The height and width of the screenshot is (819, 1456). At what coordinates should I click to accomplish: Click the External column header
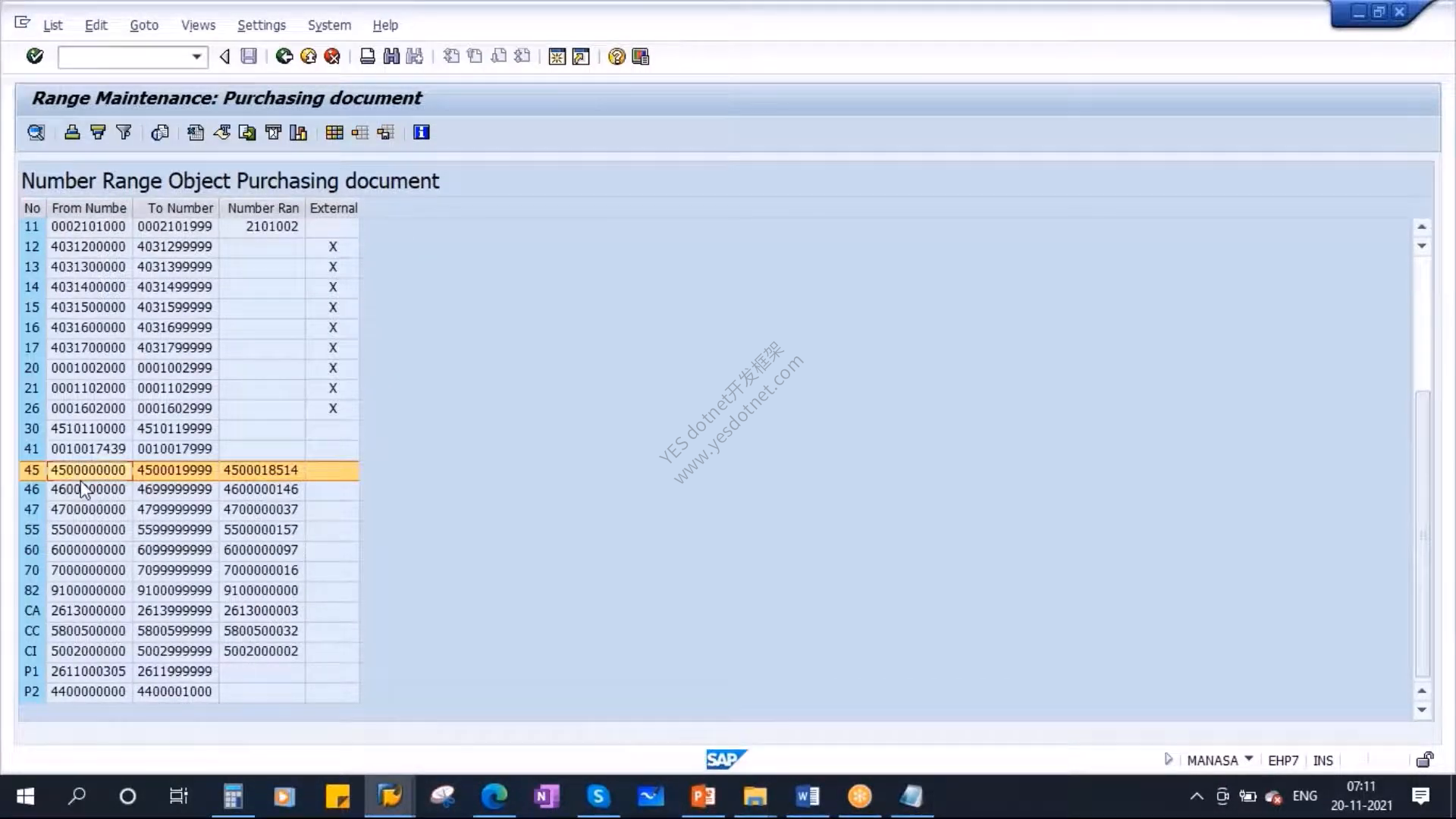pos(333,208)
